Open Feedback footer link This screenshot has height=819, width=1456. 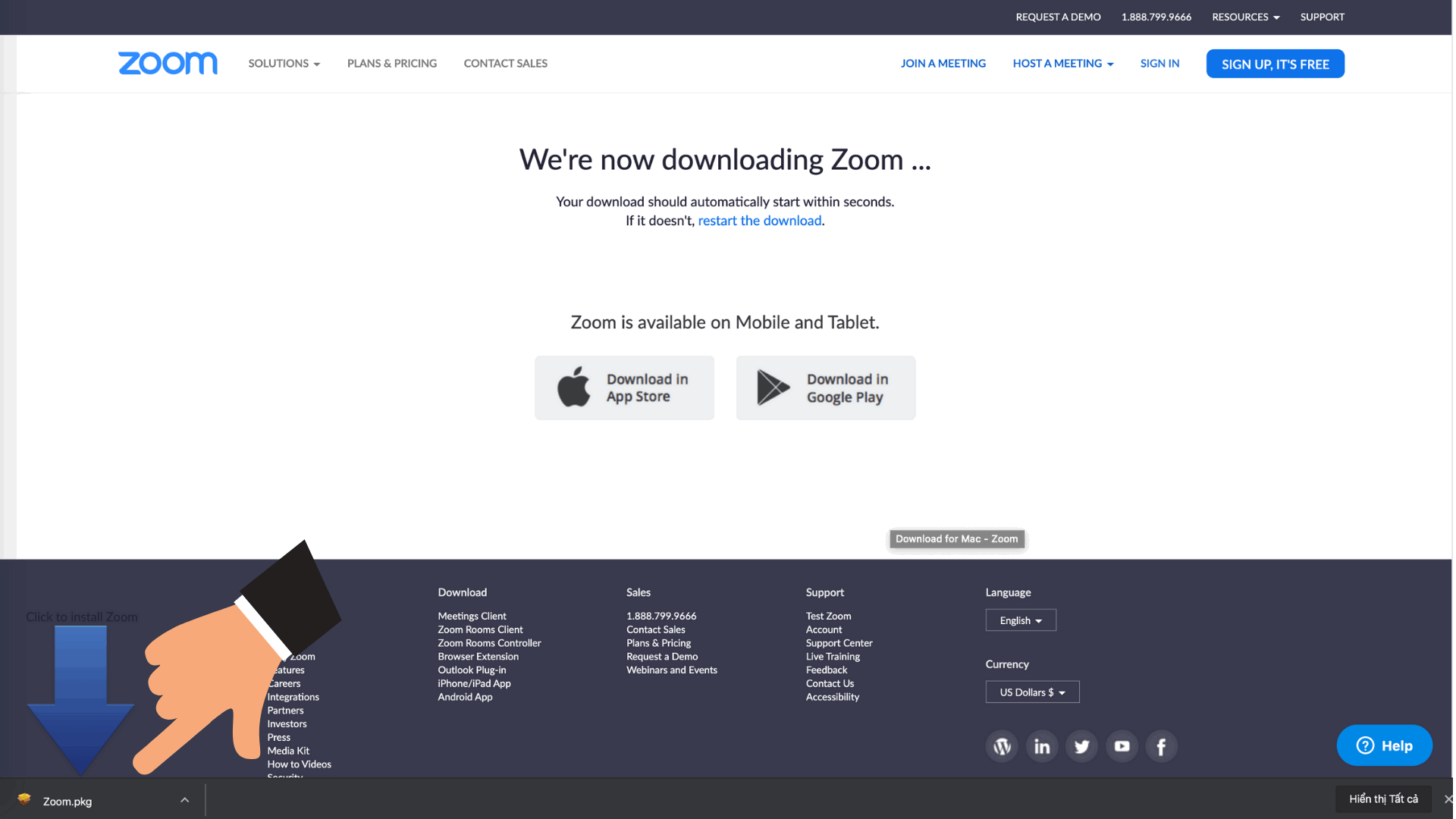(827, 670)
